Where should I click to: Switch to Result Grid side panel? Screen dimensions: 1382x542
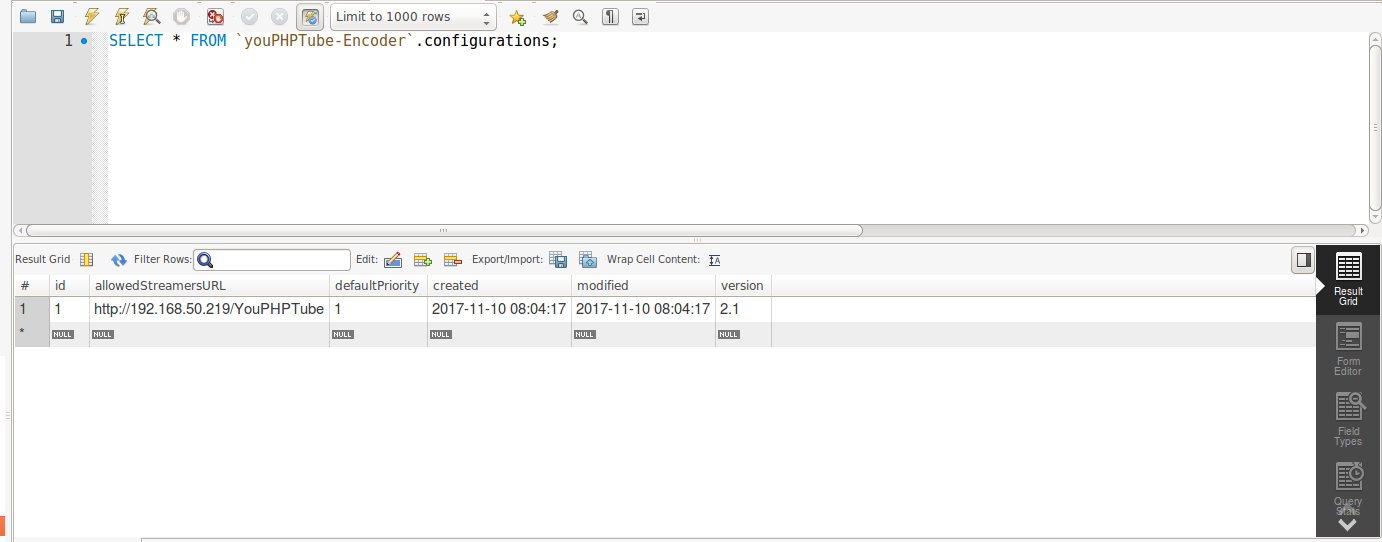tap(1348, 281)
